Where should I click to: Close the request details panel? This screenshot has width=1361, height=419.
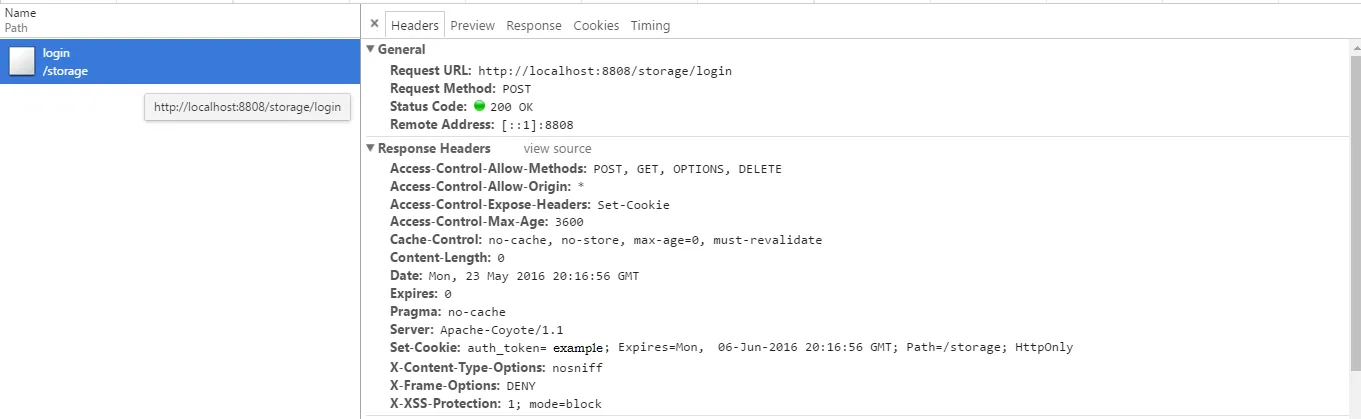click(374, 24)
